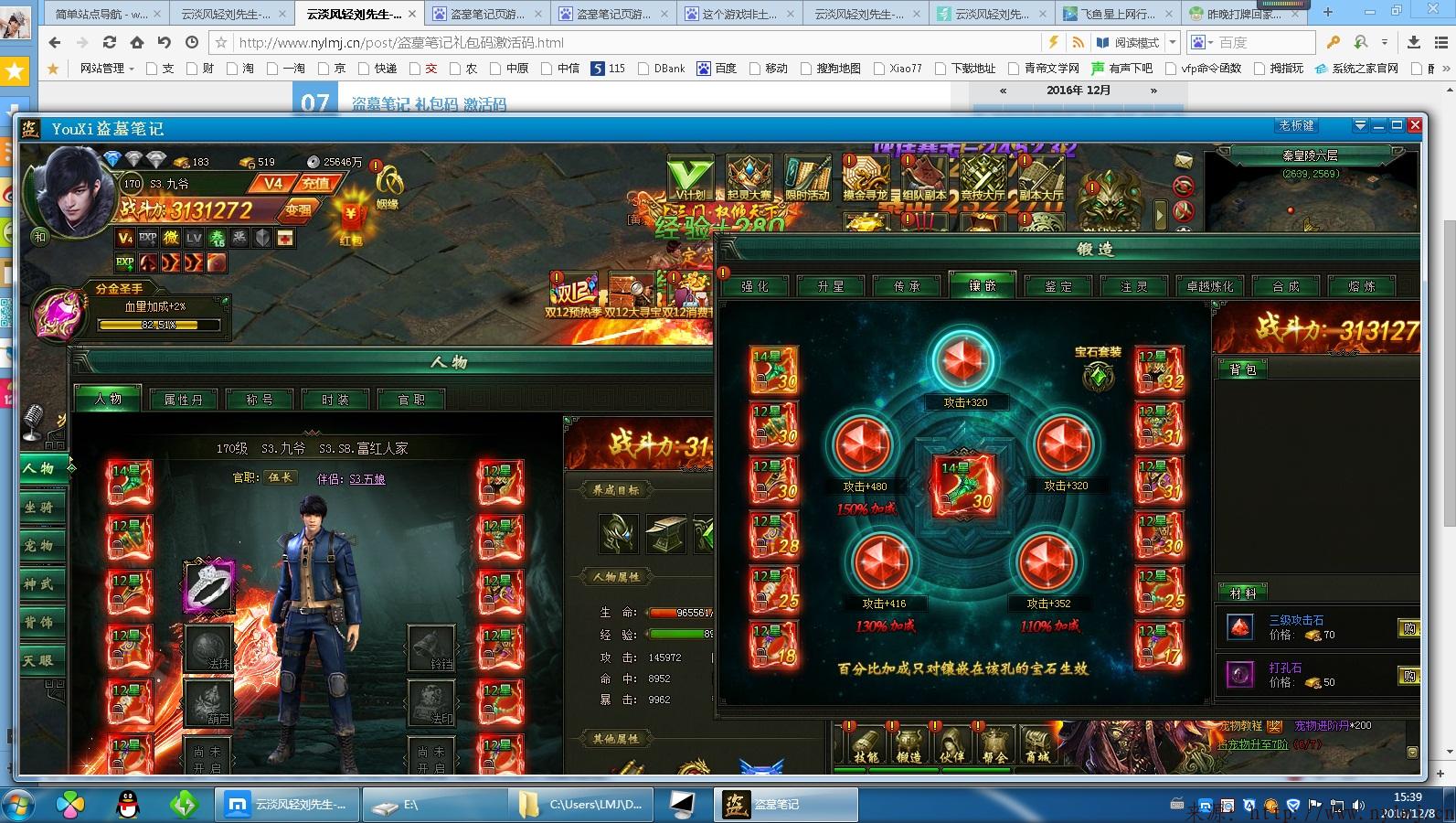Image resolution: width=1456 pixels, height=823 pixels.
Task: Switch to the 熔炼 forge tab
Action: pyautogui.click(x=1362, y=286)
